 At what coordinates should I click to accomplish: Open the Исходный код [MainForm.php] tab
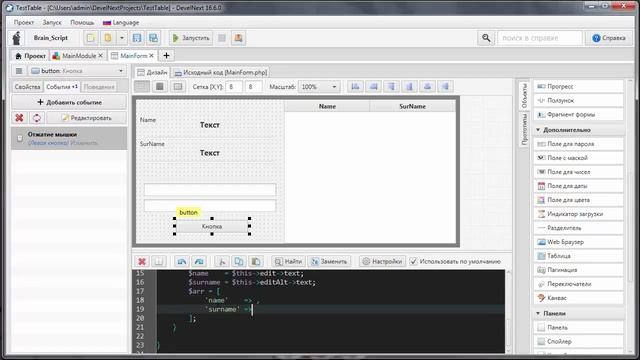pos(220,72)
